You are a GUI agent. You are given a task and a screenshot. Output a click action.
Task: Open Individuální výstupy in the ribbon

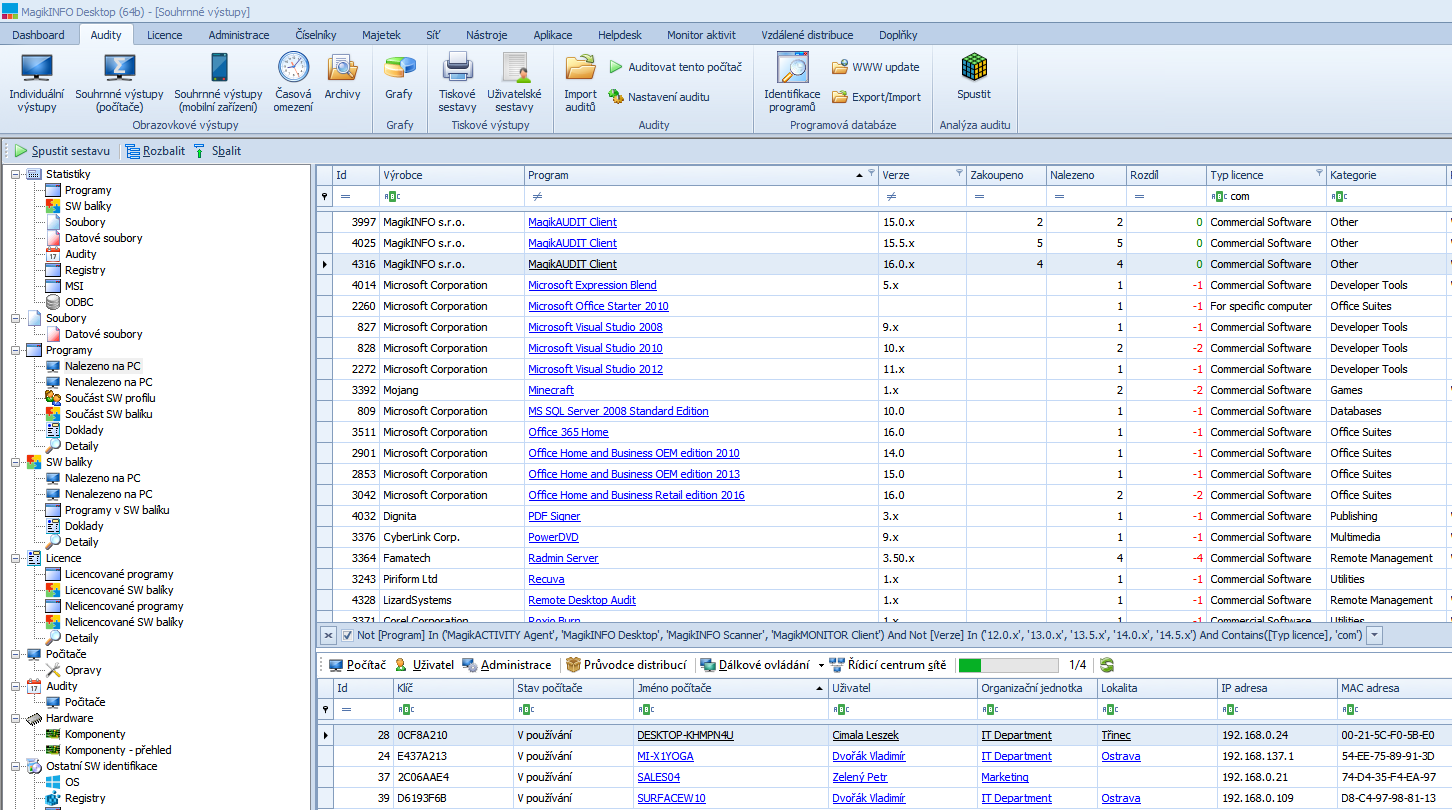point(36,82)
